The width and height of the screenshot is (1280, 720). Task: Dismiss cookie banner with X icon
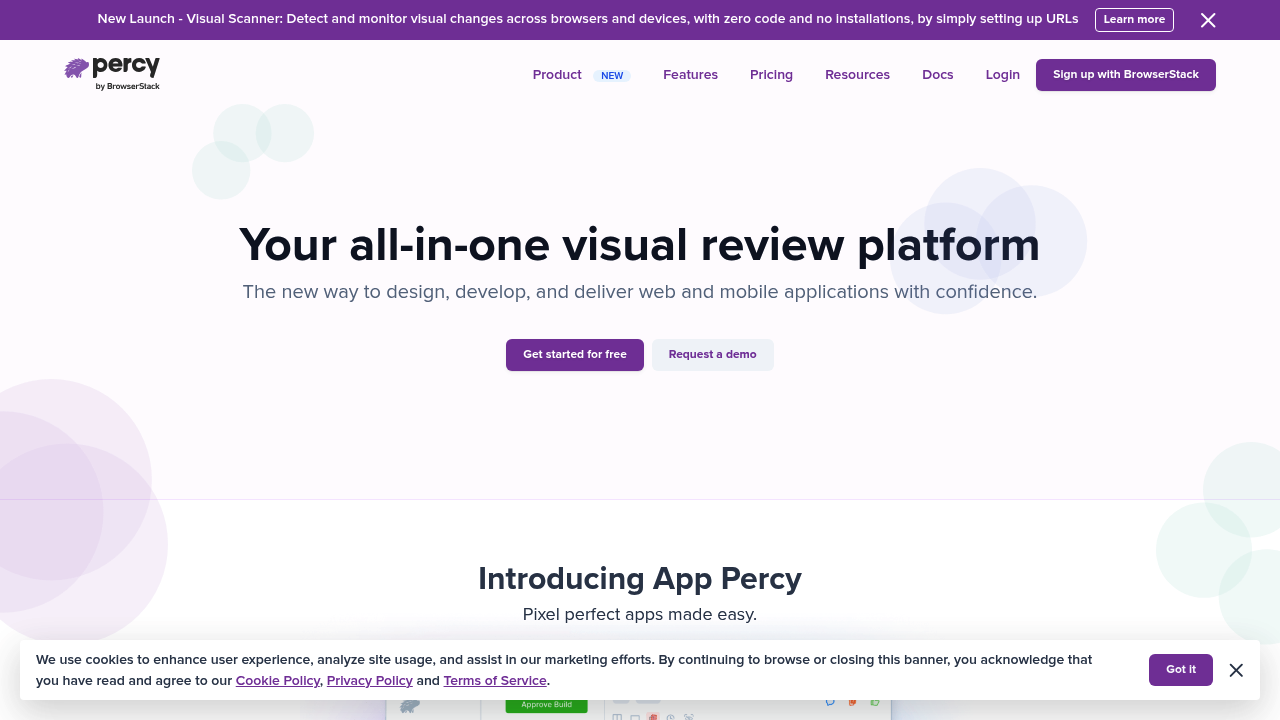[x=1236, y=670]
